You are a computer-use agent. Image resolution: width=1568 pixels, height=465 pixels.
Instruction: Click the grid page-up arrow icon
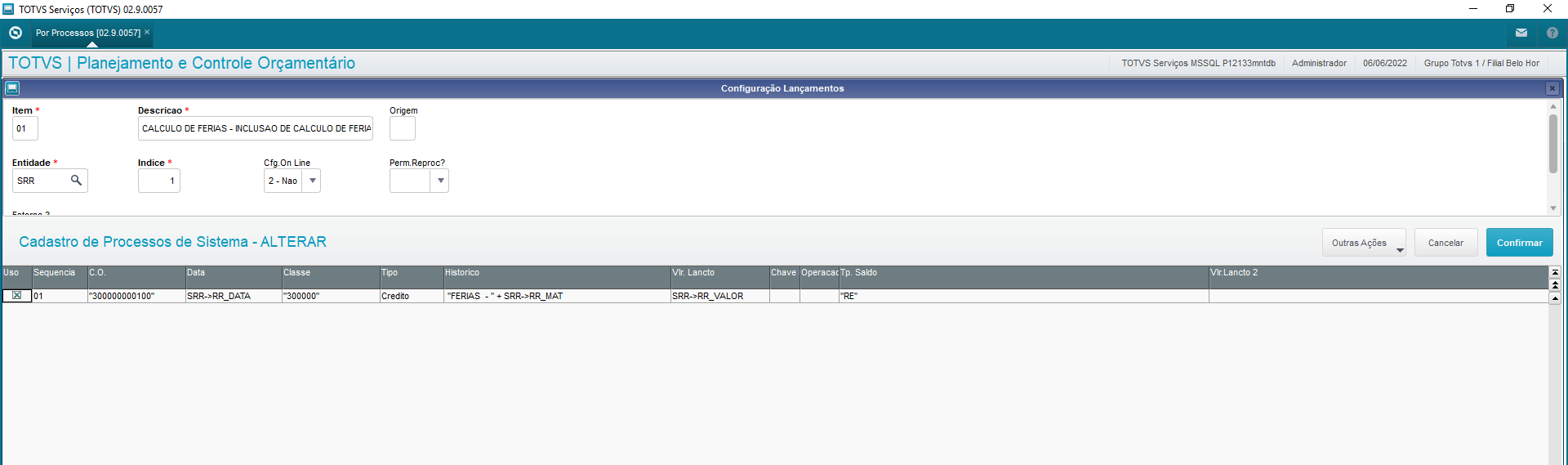(x=1555, y=285)
